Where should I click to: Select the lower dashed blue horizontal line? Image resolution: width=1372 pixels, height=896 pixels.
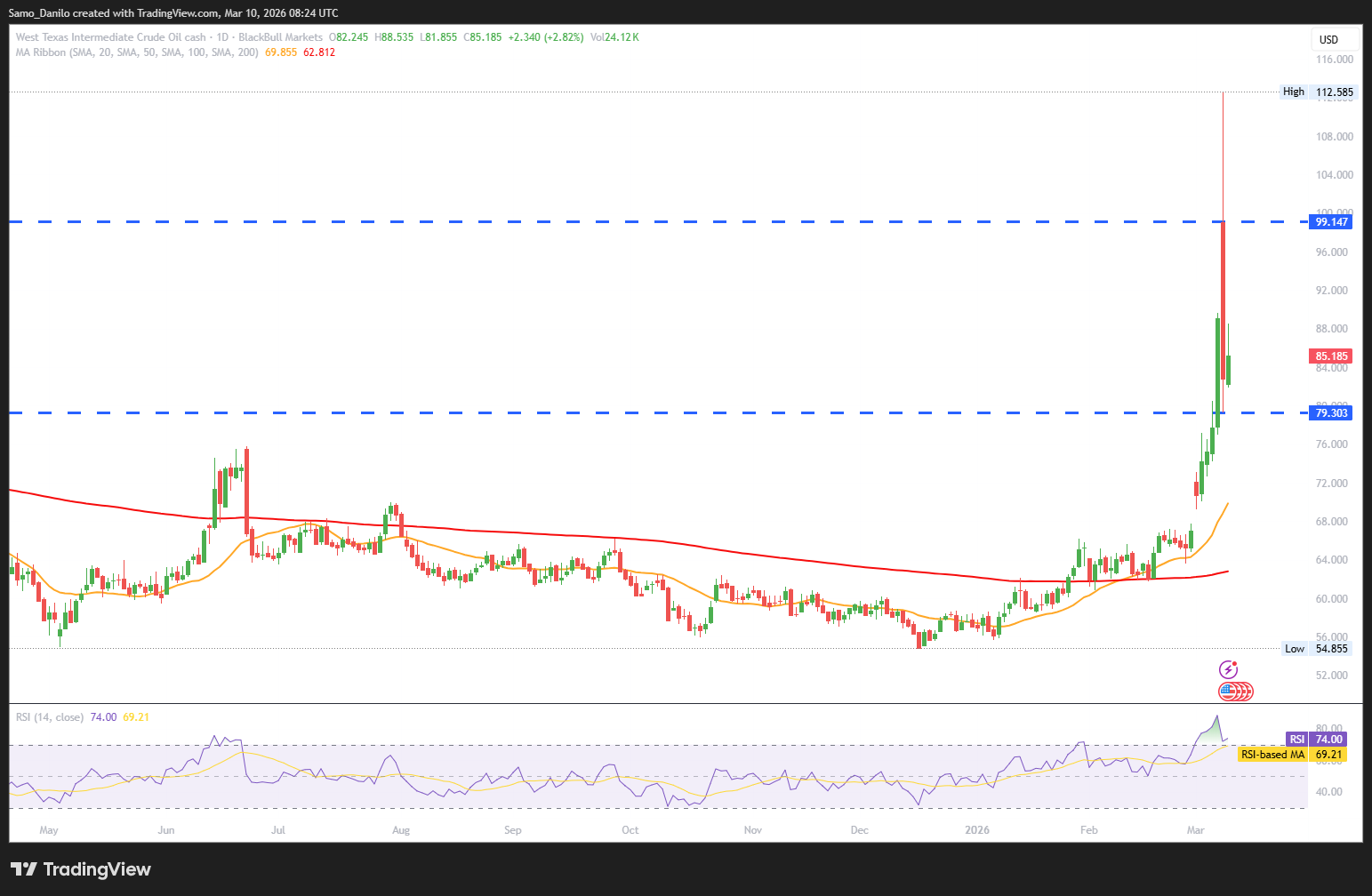click(622, 412)
